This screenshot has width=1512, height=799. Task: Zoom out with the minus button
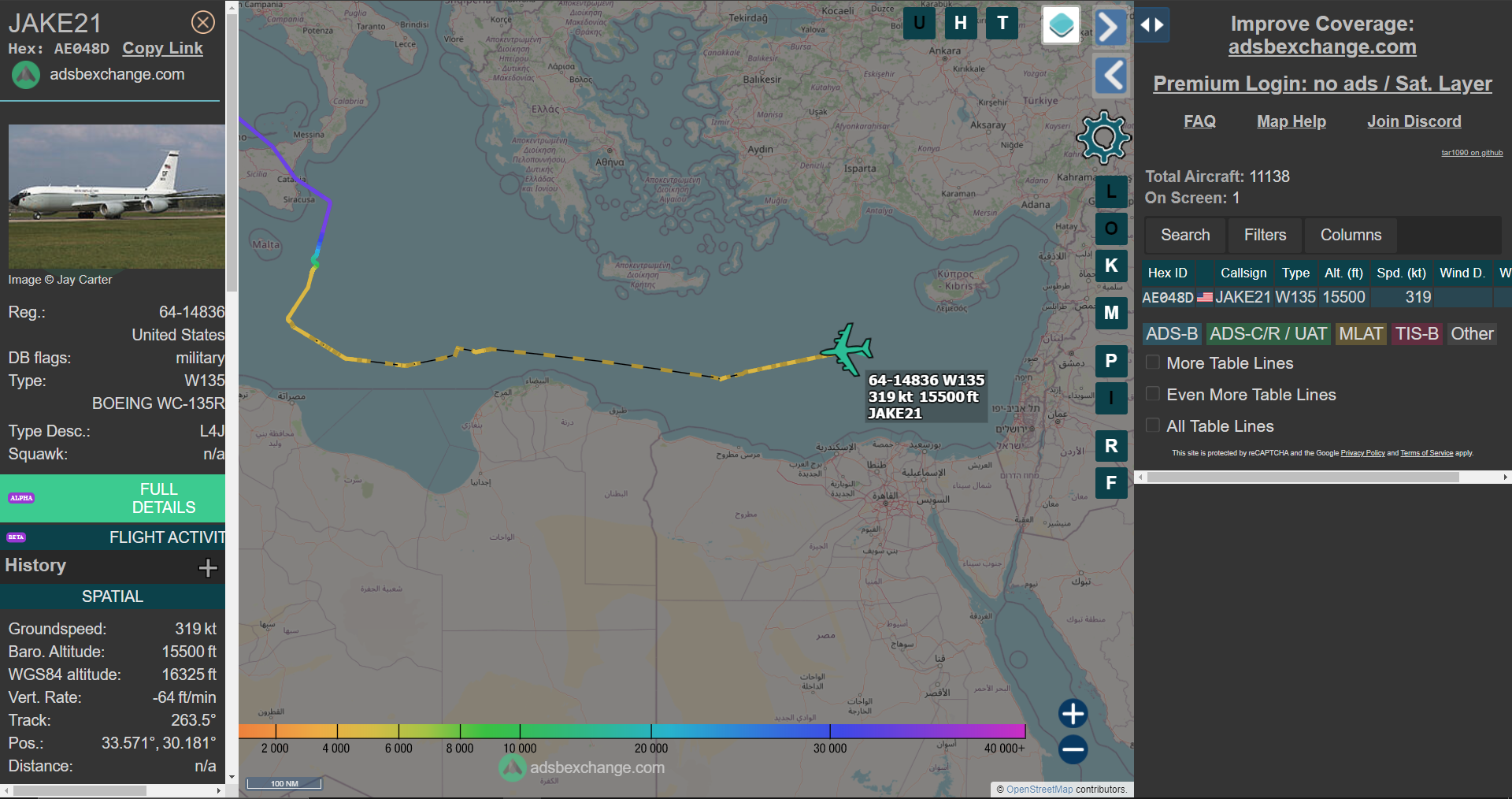tap(1073, 749)
